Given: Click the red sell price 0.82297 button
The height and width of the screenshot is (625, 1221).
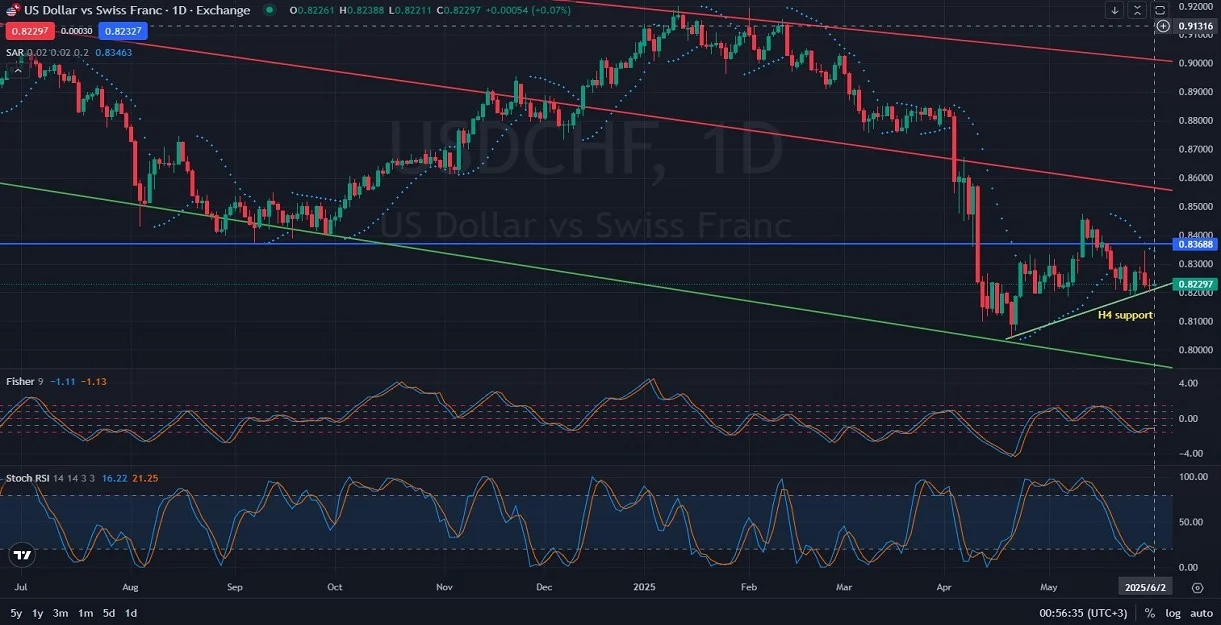Looking at the screenshot, I should point(29,31).
